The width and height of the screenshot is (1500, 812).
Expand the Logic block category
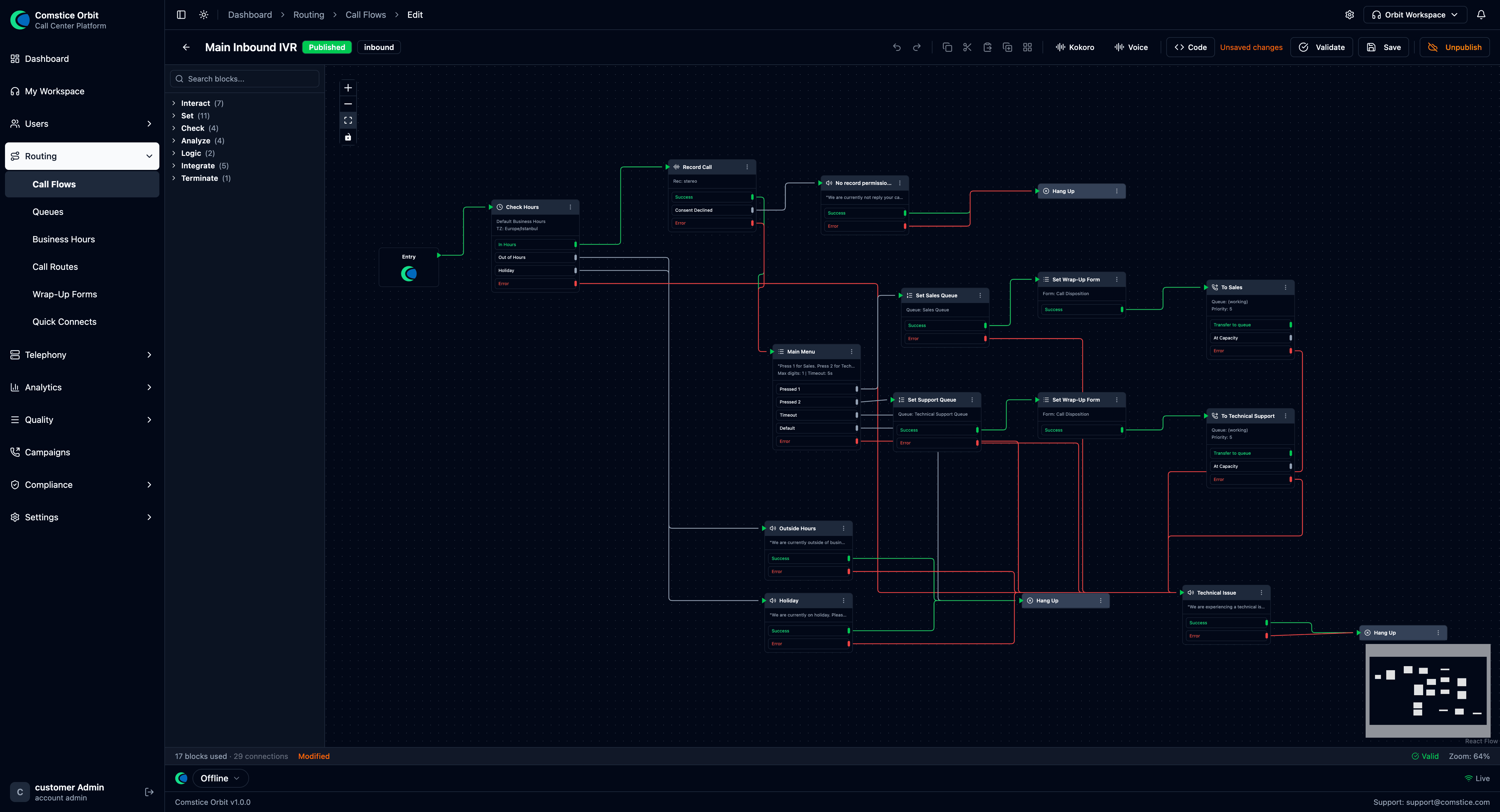click(x=193, y=153)
